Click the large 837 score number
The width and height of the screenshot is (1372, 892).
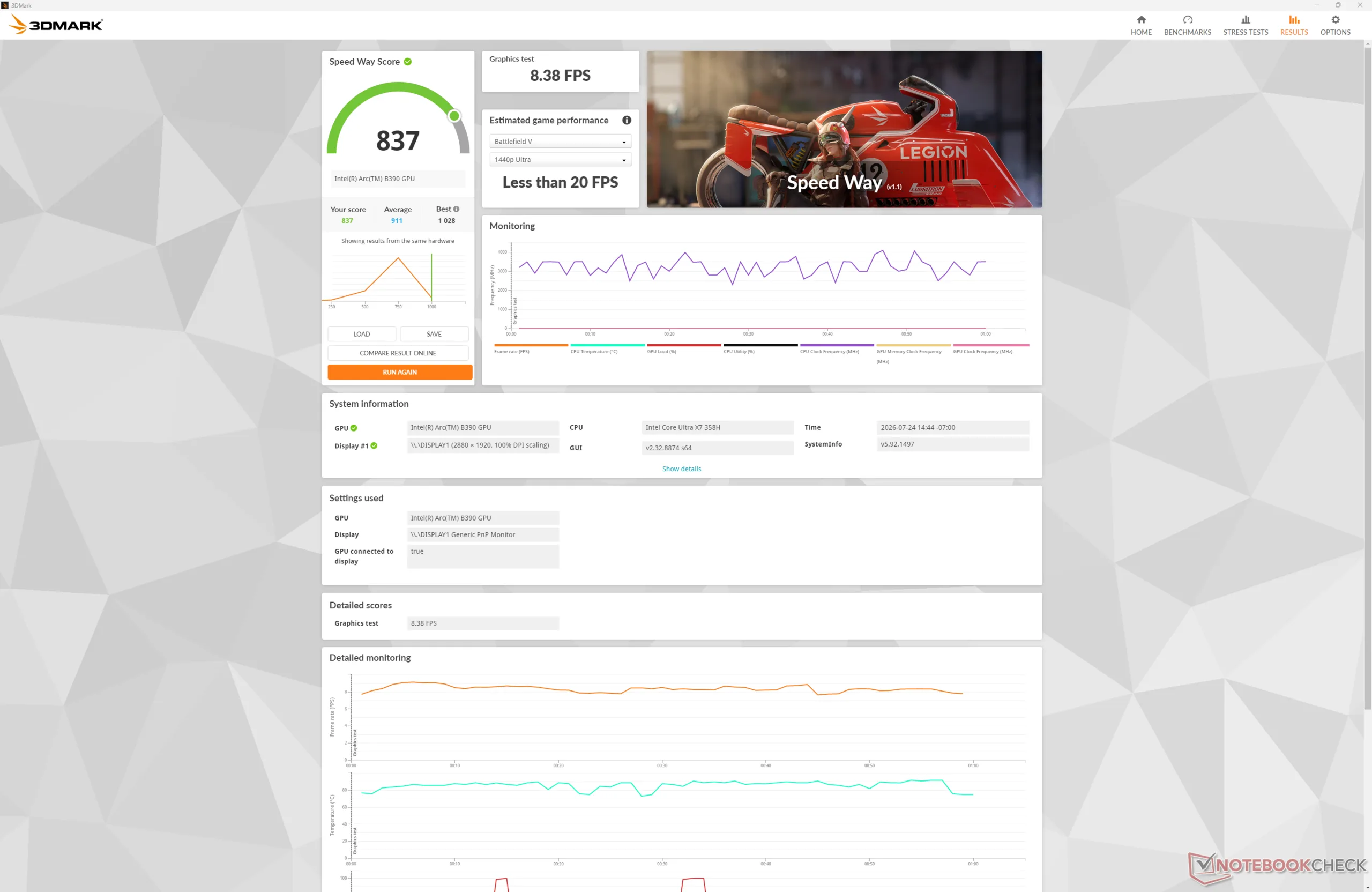tap(398, 140)
